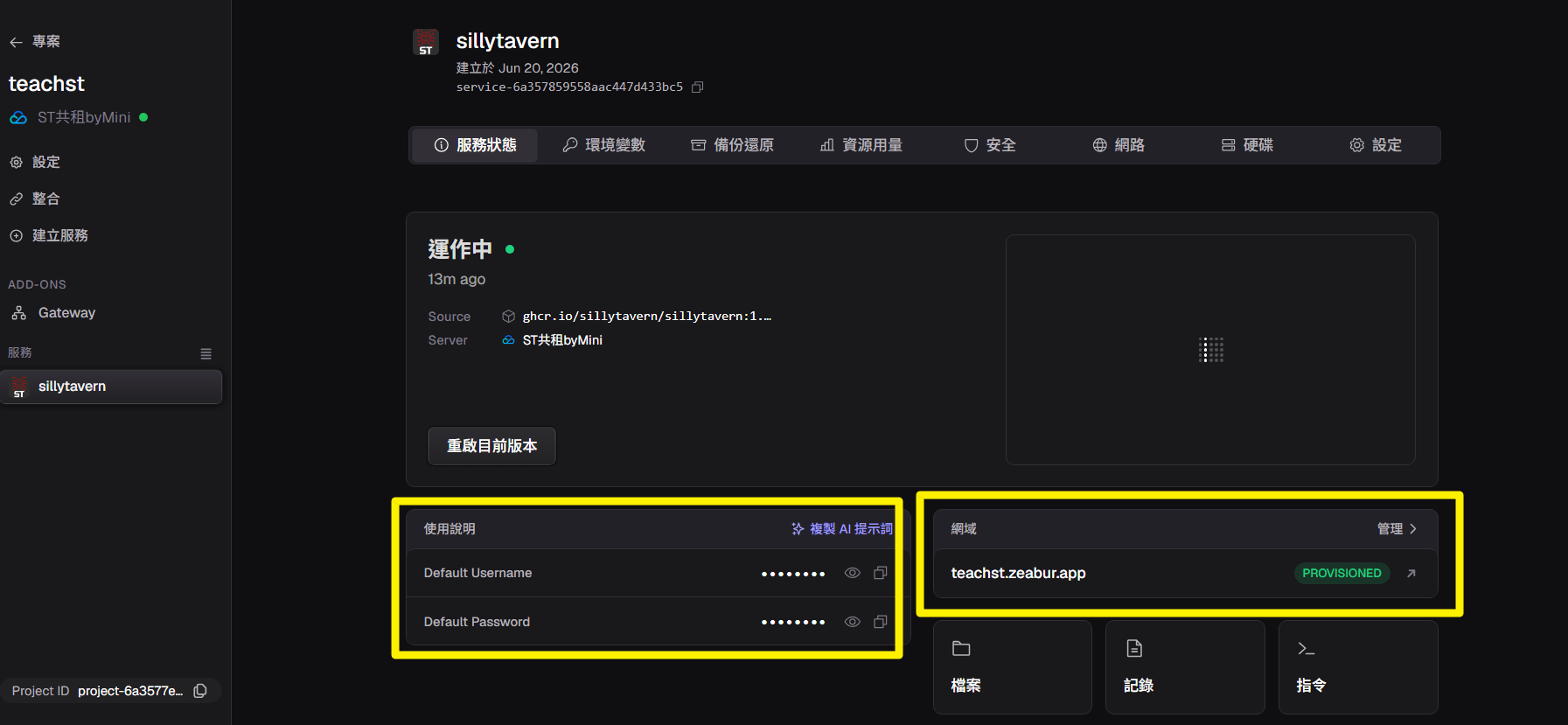Click the 重啟目前版本 button
Image resolution: width=1568 pixels, height=725 pixels.
coord(491,446)
